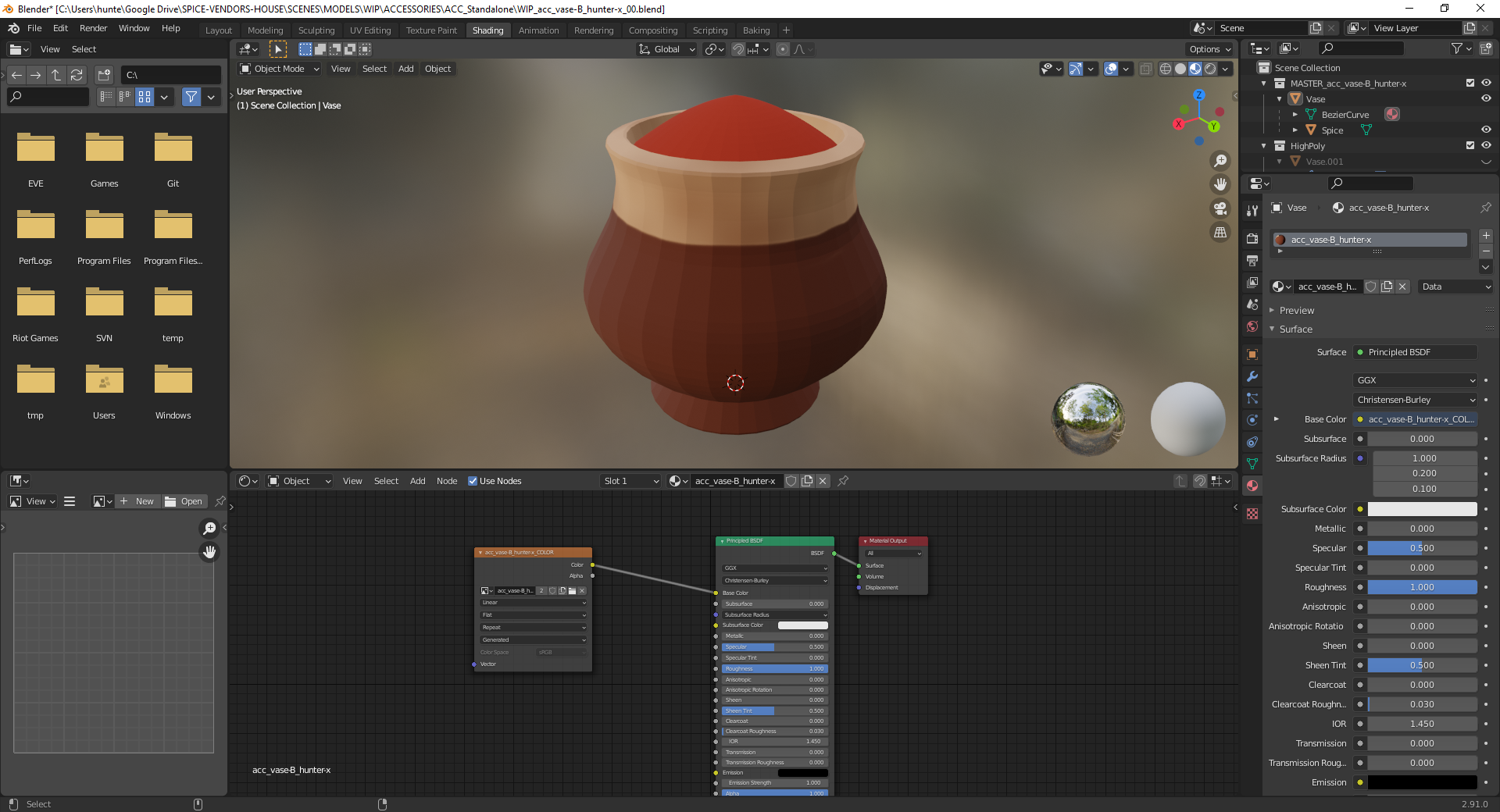Viewport: 1500px width, 812px height.
Task: Click the create new folder icon
Action: click(x=104, y=75)
